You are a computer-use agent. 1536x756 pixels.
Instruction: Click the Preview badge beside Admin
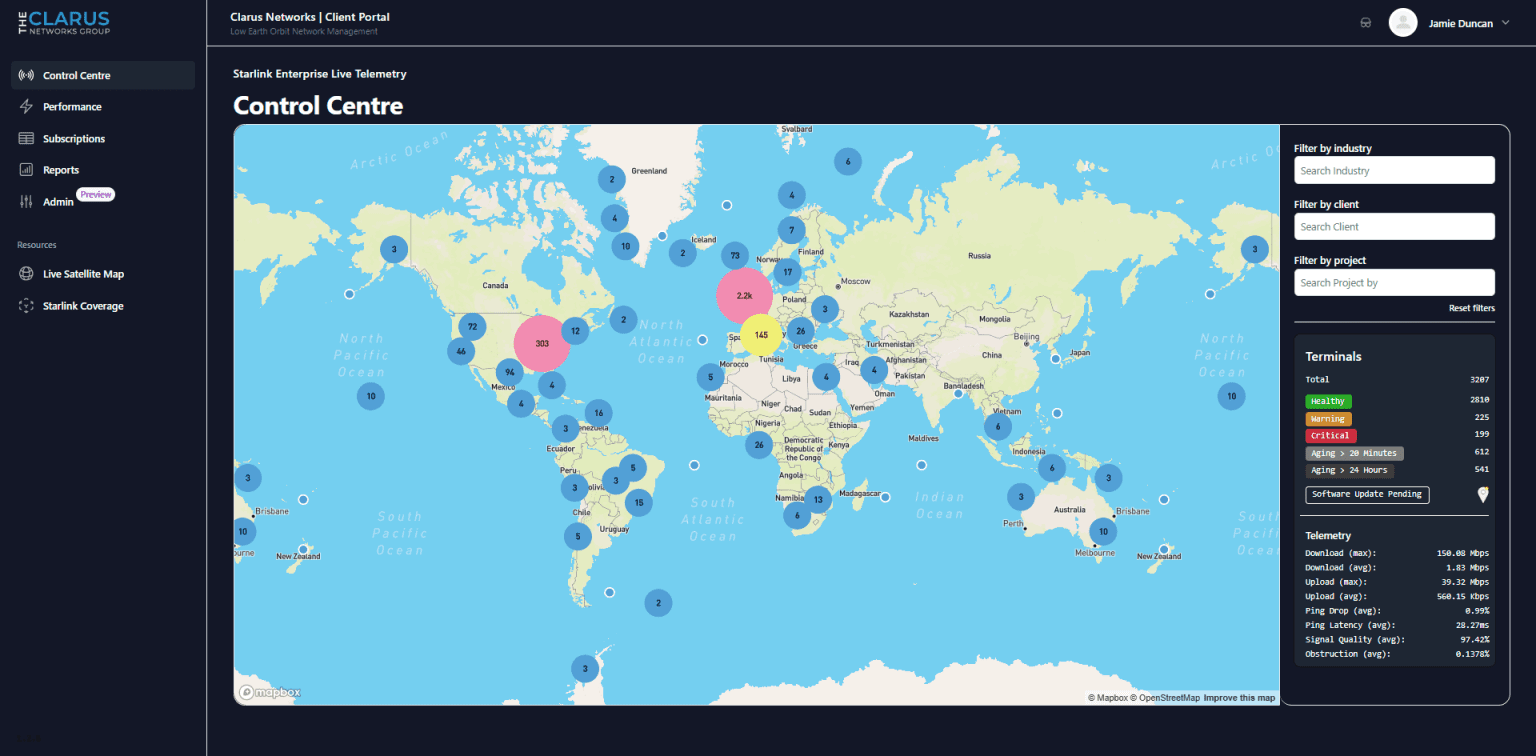(x=96, y=195)
